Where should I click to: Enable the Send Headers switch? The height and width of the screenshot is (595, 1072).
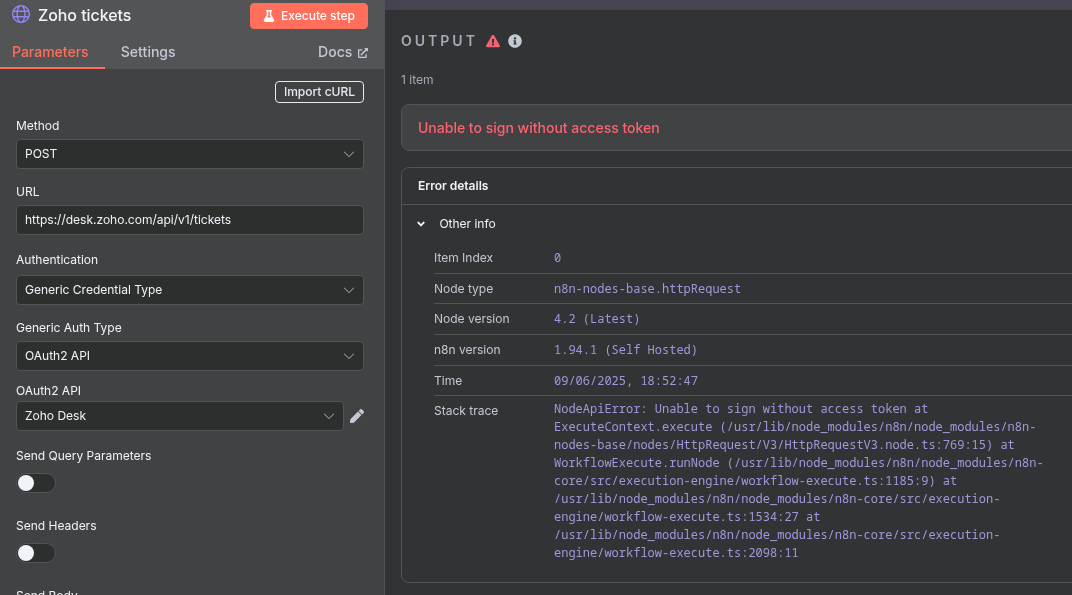[36, 553]
